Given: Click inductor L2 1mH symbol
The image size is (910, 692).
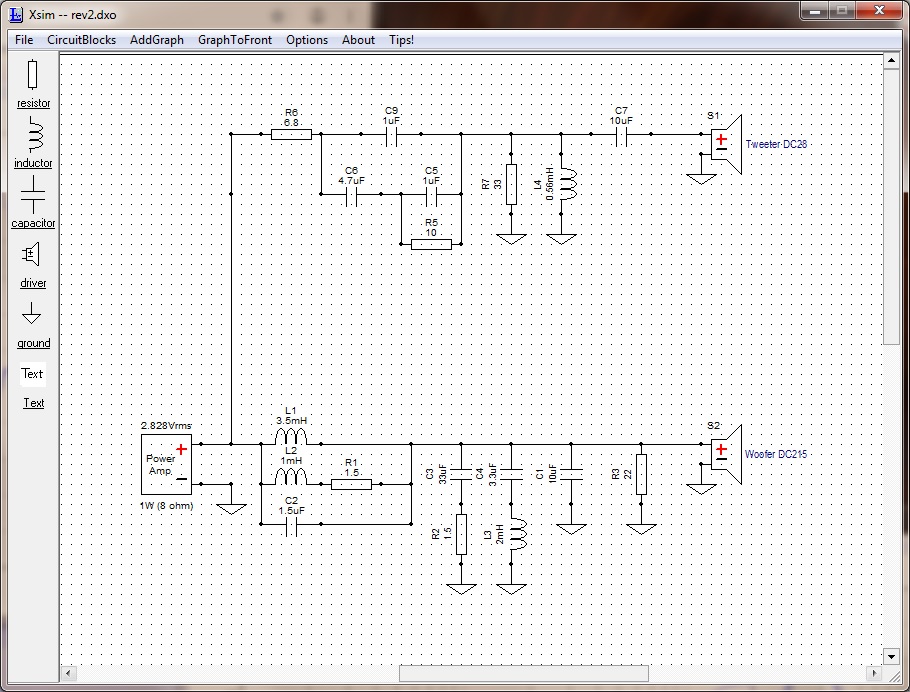Looking at the screenshot, I should [291, 477].
